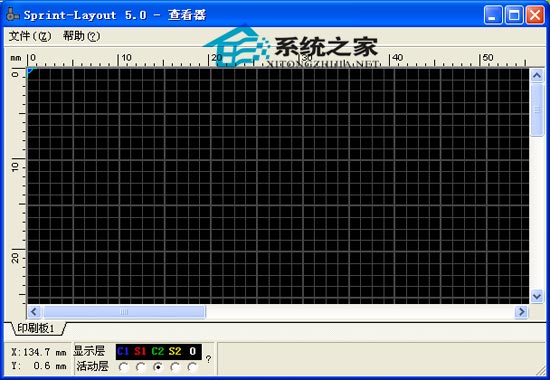Click the horizontal scrollbar right arrow
The image size is (550, 380).
pyautogui.click(x=521, y=312)
